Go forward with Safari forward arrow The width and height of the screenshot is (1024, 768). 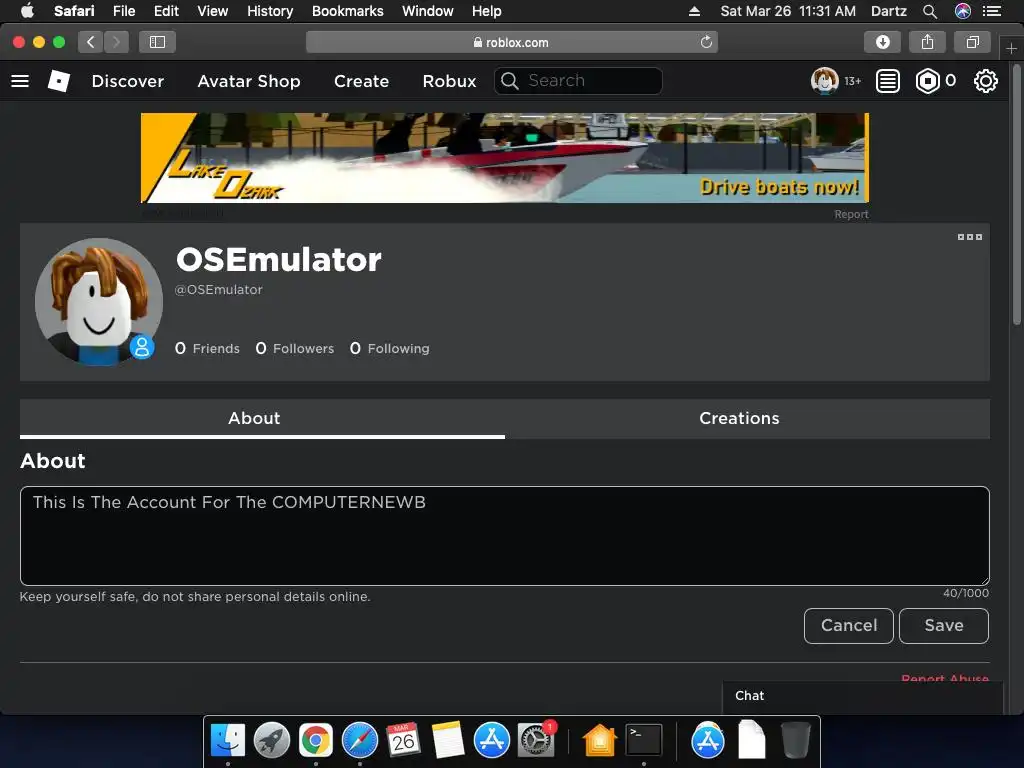pyautogui.click(x=116, y=42)
